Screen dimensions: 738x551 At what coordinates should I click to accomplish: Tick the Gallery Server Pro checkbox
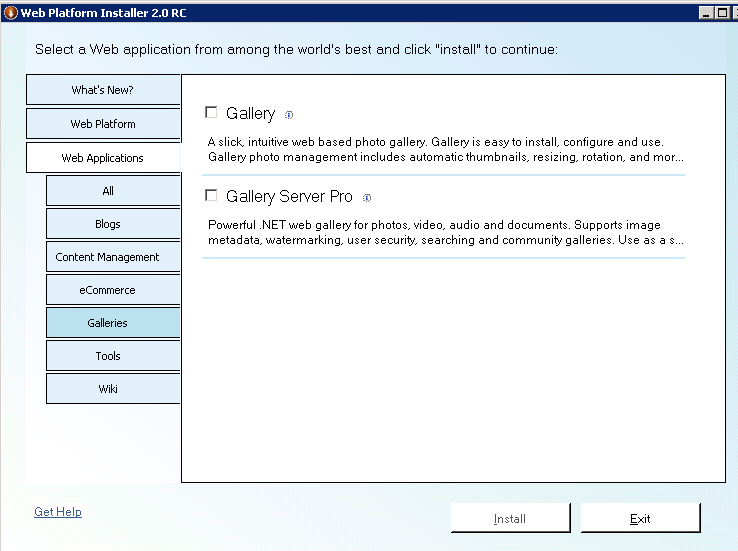(211, 195)
